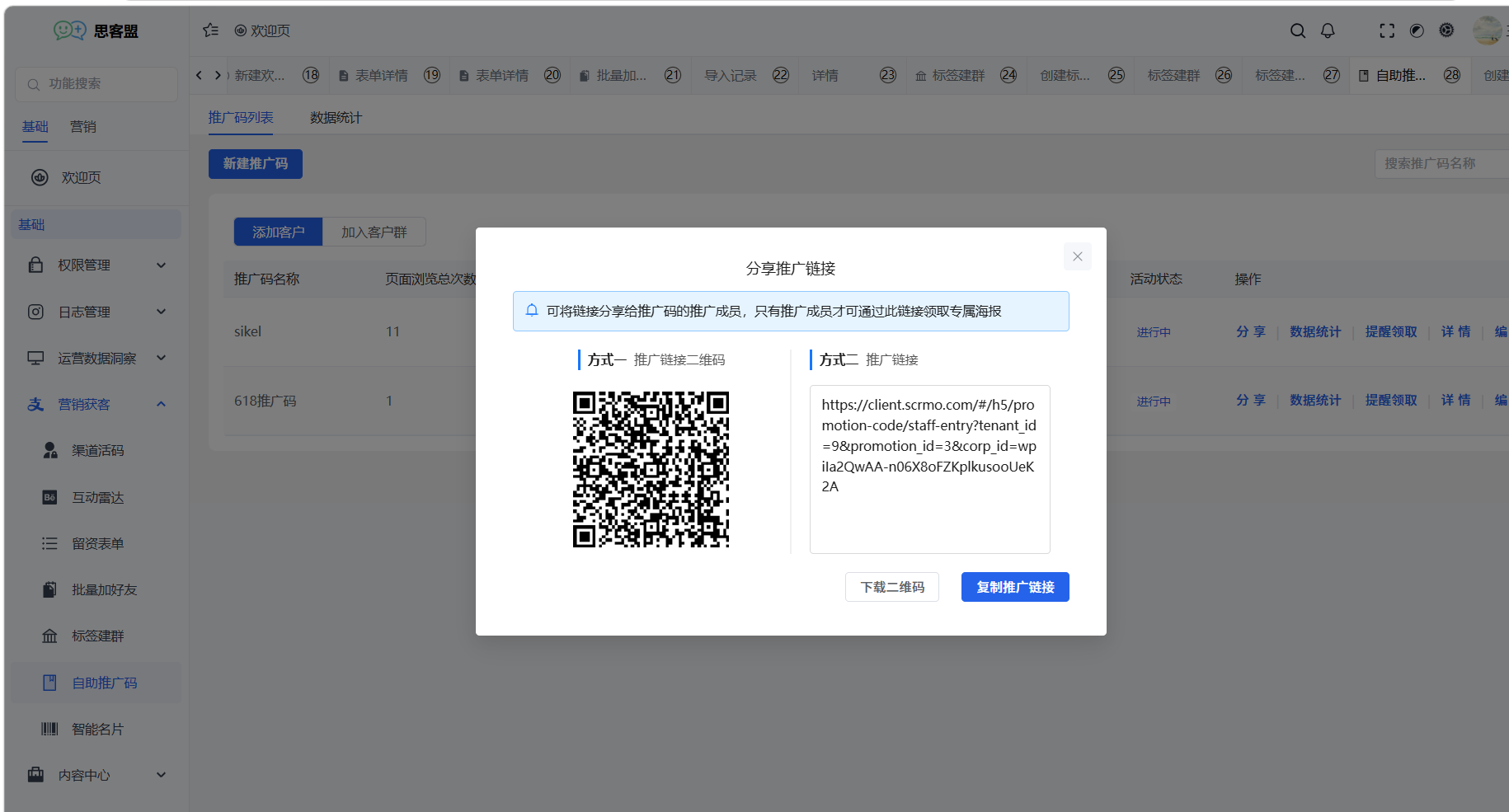Click the 思客盟 logo
Screen dimensions: 1509x812
pyautogui.click(x=96, y=31)
